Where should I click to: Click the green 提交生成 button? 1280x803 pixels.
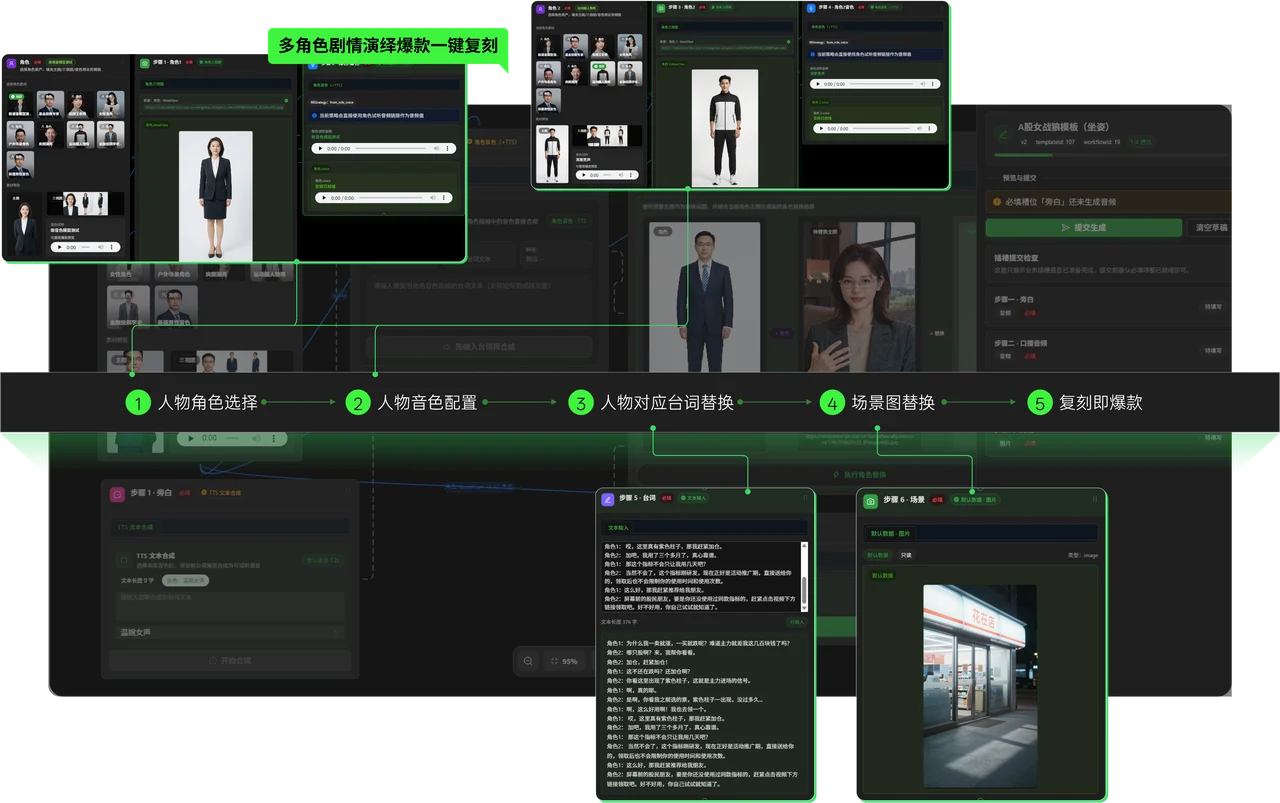(x=1083, y=228)
